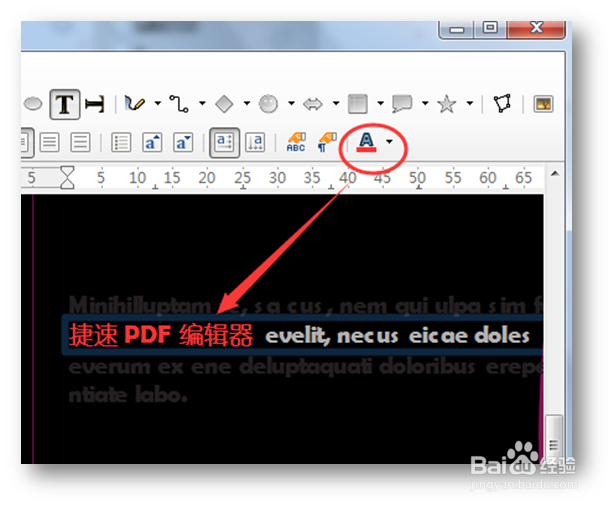Image resolution: width=614 pixels, height=506 pixels.
Task: Select the dimension line tool
Action: [95, 104]
